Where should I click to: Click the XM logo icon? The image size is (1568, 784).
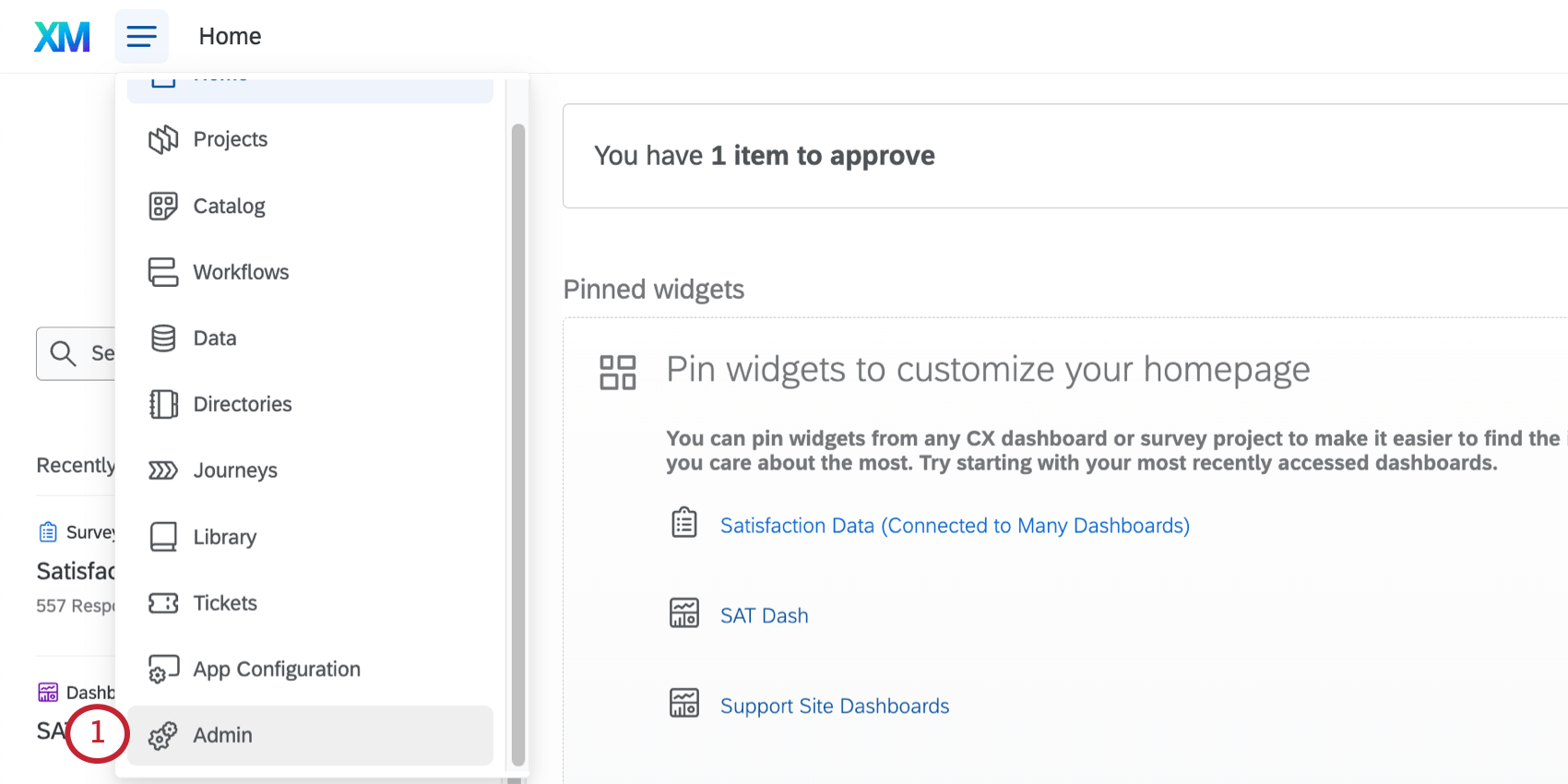tap(62, 37)
